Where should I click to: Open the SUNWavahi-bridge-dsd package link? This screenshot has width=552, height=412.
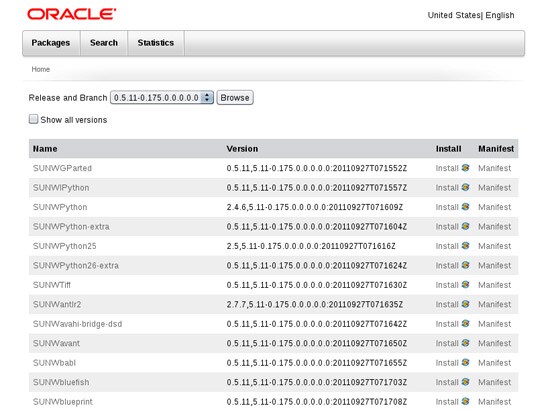coord(77,324)
